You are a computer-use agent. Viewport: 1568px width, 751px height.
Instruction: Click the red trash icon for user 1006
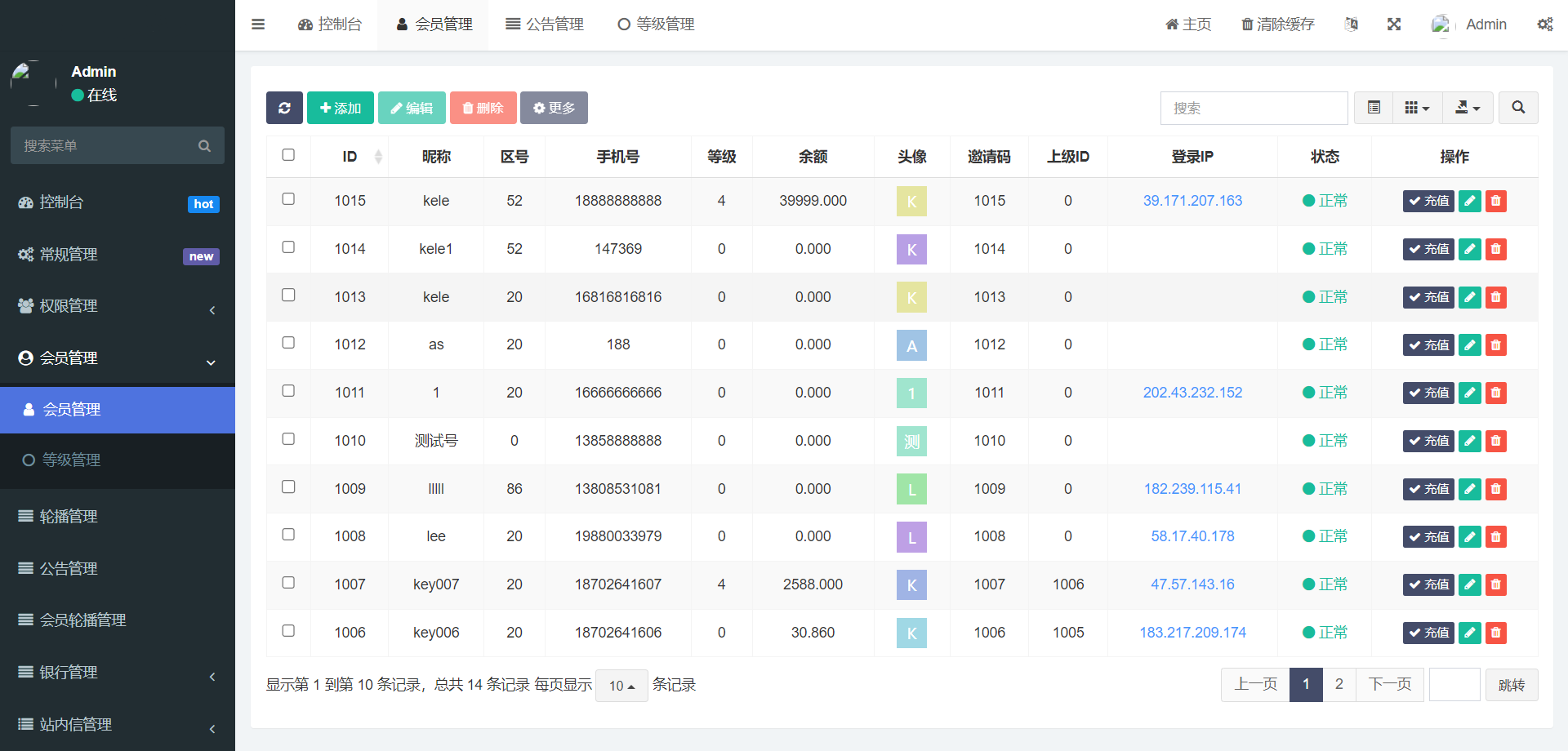1495,633
